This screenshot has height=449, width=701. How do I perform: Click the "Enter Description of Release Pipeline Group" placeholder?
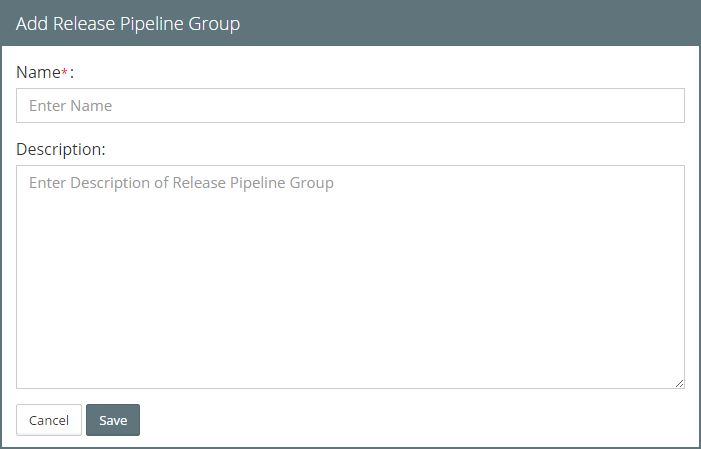pos(181,183)
